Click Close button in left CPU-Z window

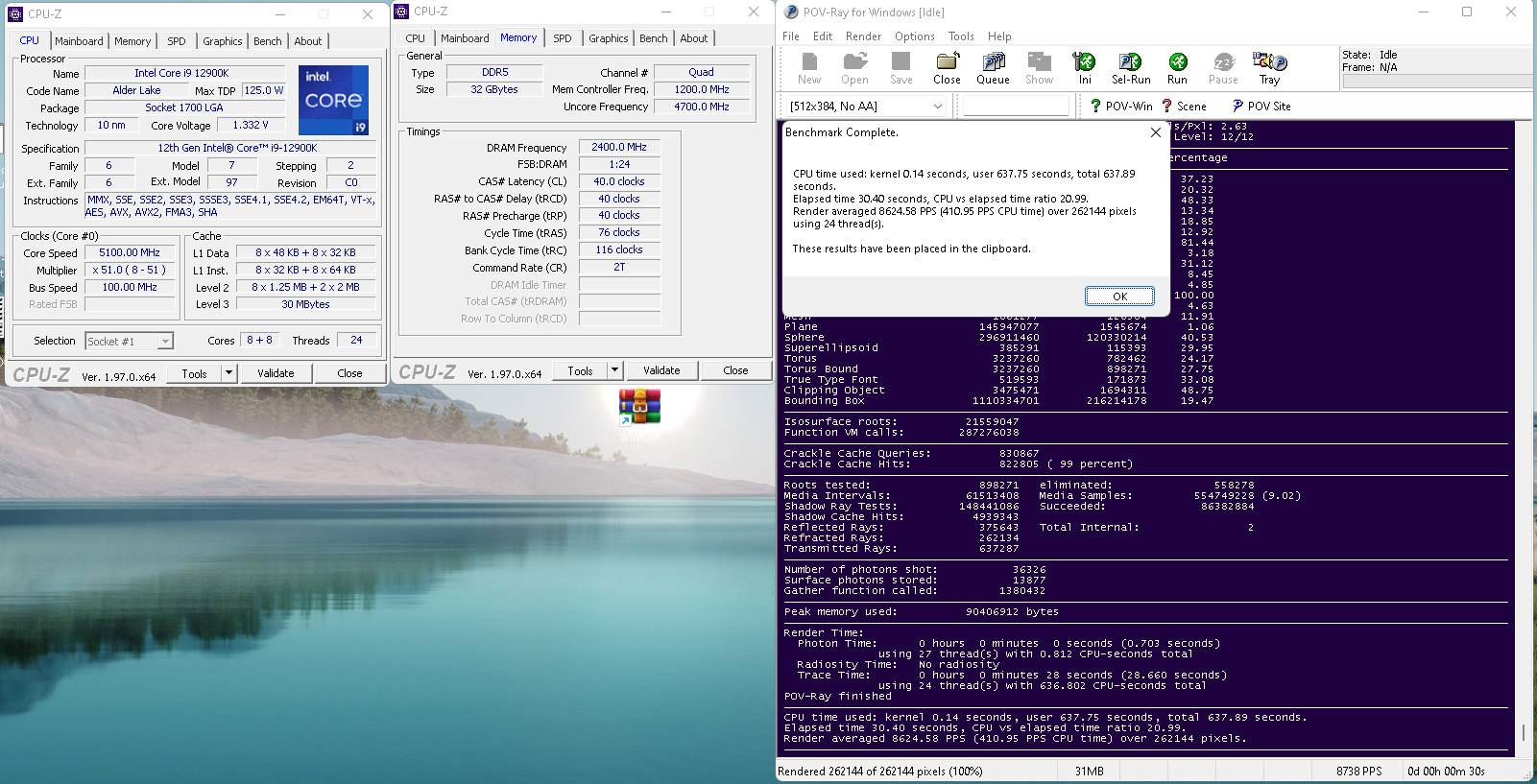pyautogui.click(x=349, y=373)
